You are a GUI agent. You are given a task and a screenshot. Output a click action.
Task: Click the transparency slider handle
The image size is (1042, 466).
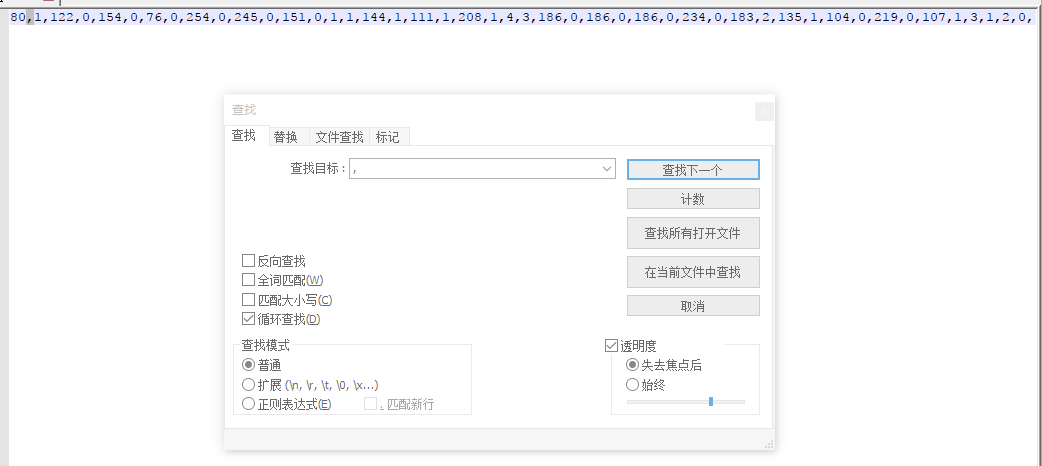click(x=711, y=401)
